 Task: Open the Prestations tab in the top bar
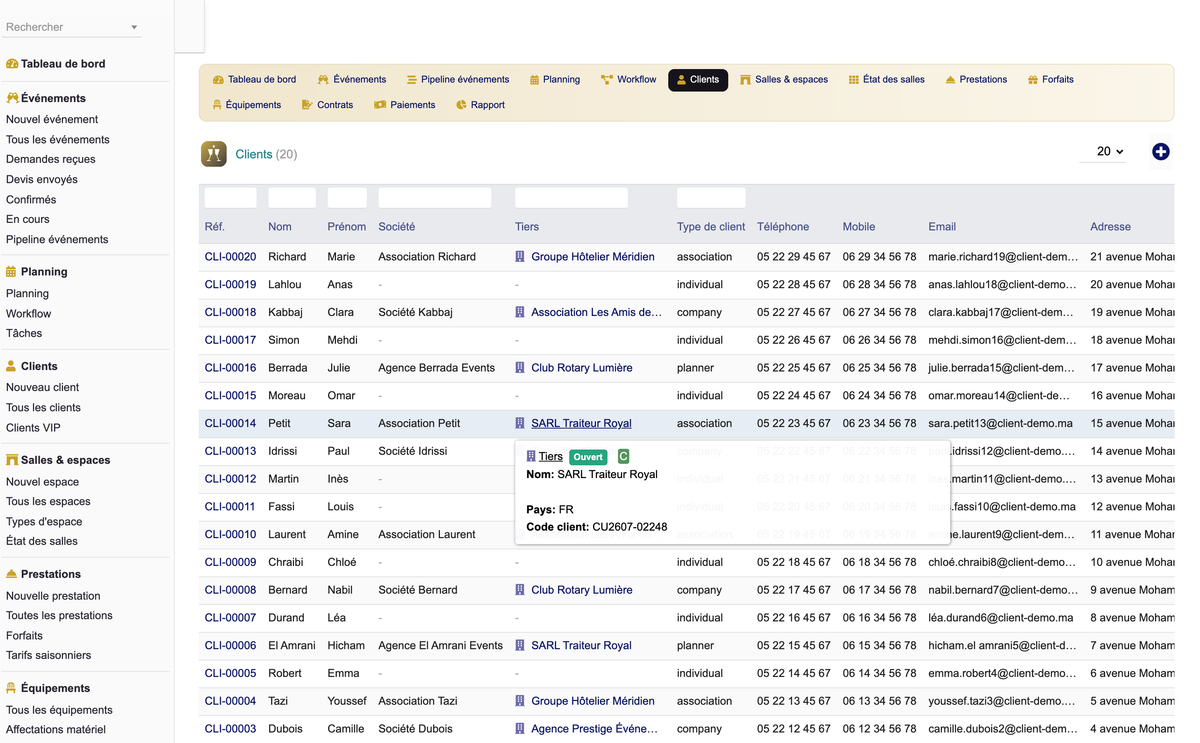pyautogui.click(x=976, y=80)
